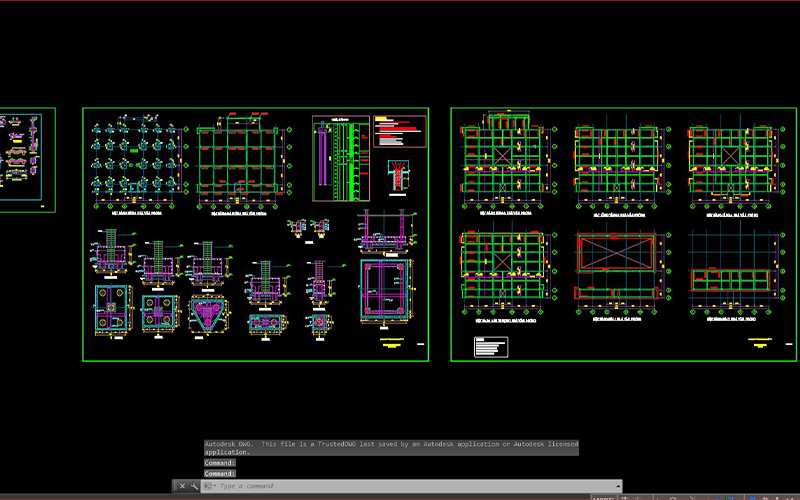Click the "Type a command" input field

pyautogui.click(x=400, y=486)
